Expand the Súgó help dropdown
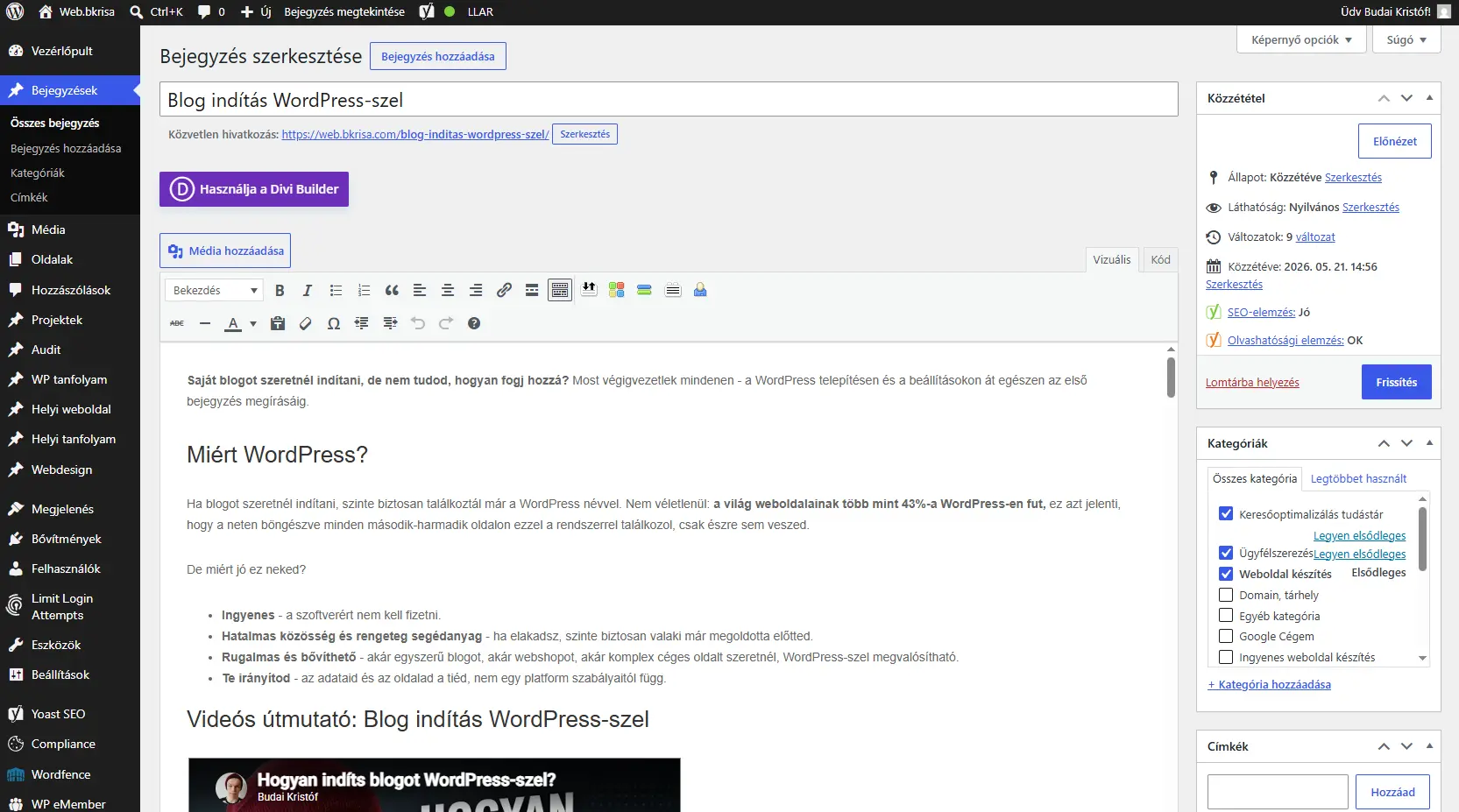1459x812 pixels. 1406,39
